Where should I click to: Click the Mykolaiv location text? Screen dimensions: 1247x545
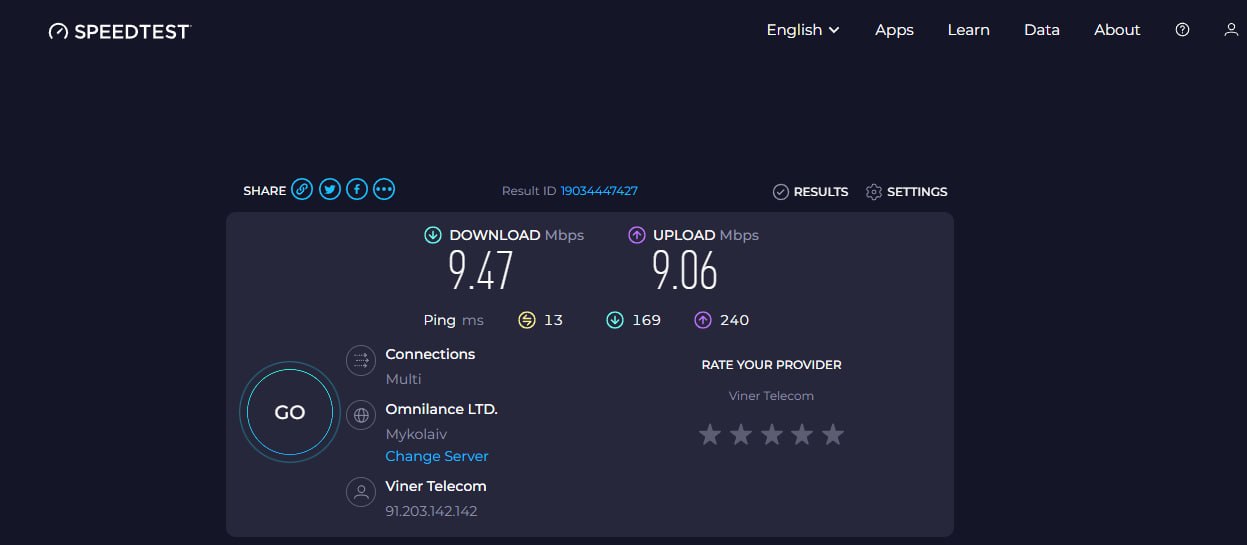(416, 435)
